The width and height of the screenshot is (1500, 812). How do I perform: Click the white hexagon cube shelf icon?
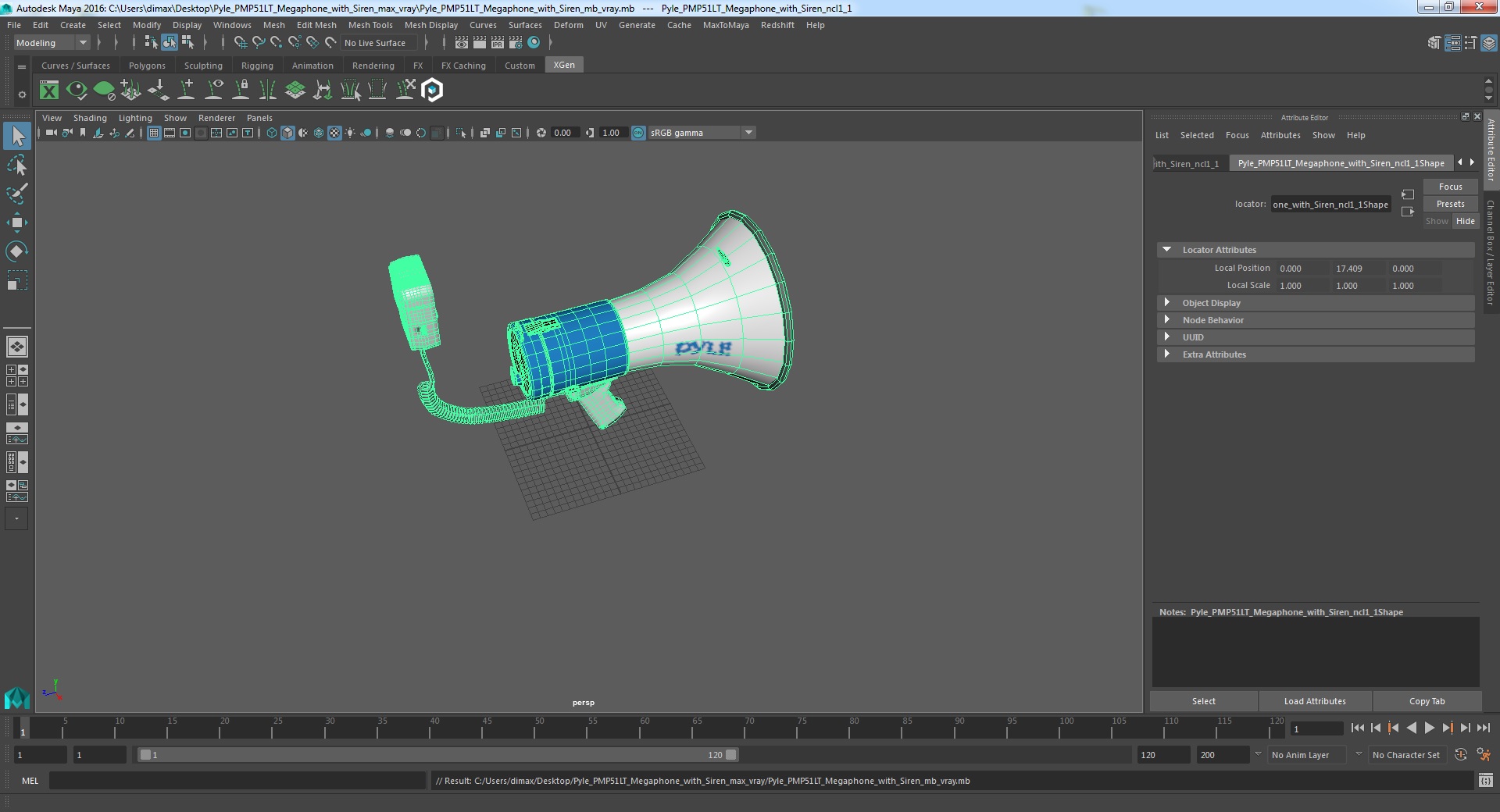point(432,91)
